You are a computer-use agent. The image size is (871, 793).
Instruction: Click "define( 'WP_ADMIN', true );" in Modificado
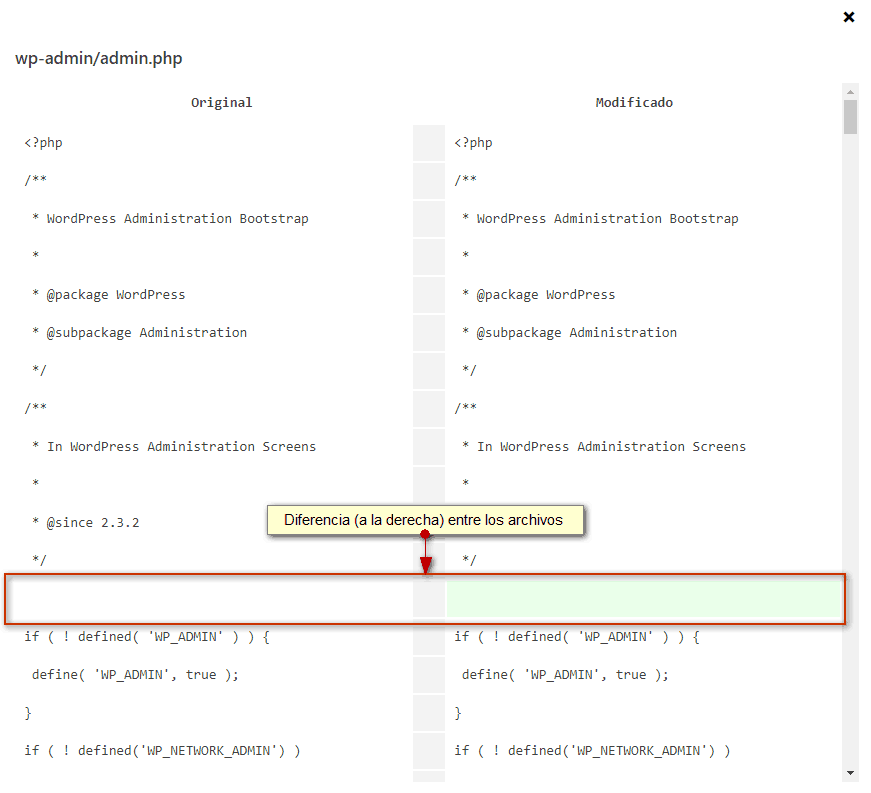point(565,675)
